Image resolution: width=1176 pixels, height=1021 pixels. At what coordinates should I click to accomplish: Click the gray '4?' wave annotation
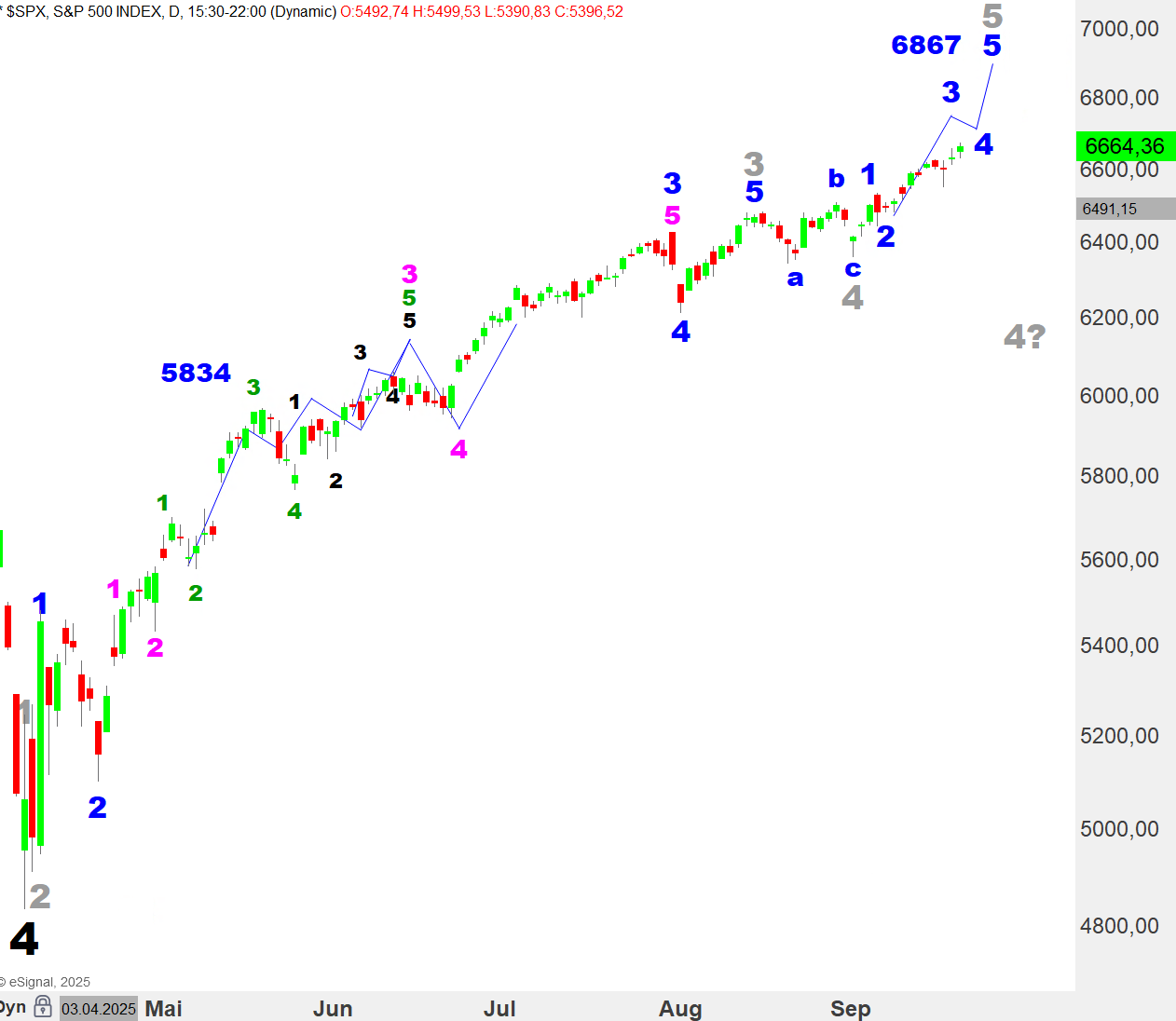pyautogui.click(x=1024, y=336)
